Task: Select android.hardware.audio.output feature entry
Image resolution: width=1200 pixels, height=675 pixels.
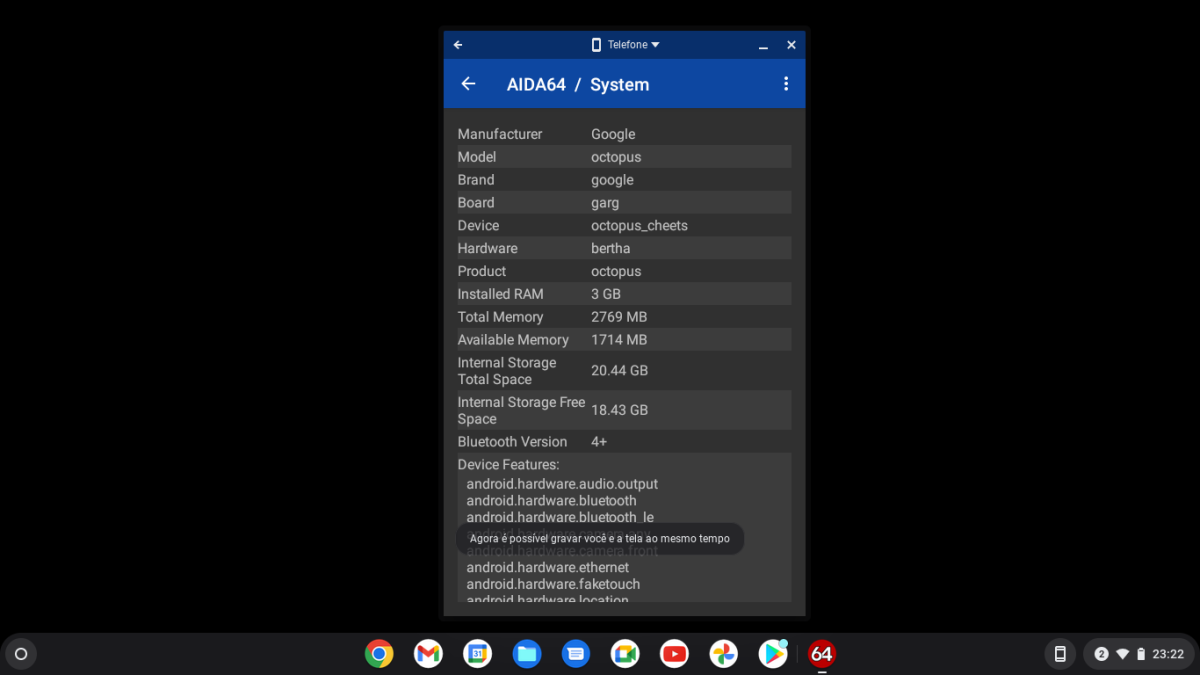Action: point(562,484)
